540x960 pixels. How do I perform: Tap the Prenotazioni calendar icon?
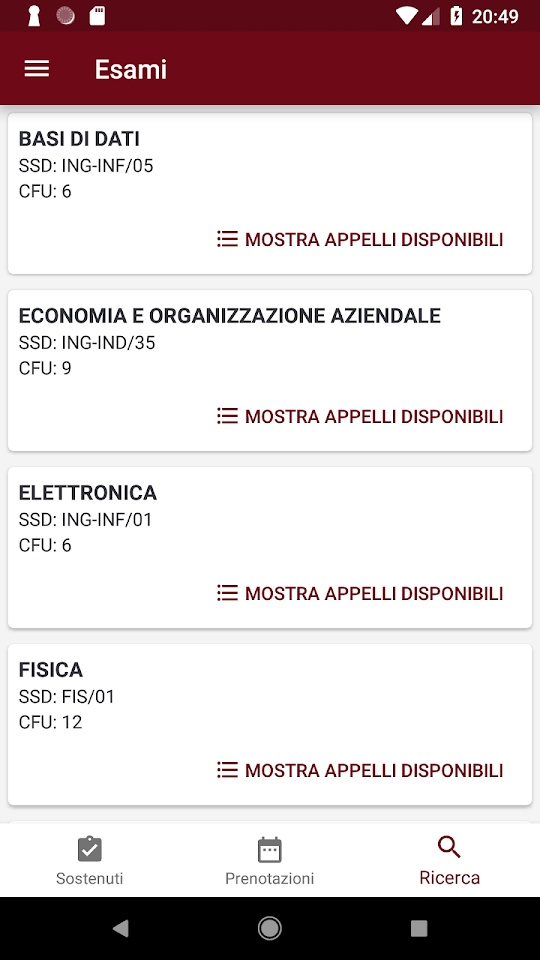tap(269, 850)
